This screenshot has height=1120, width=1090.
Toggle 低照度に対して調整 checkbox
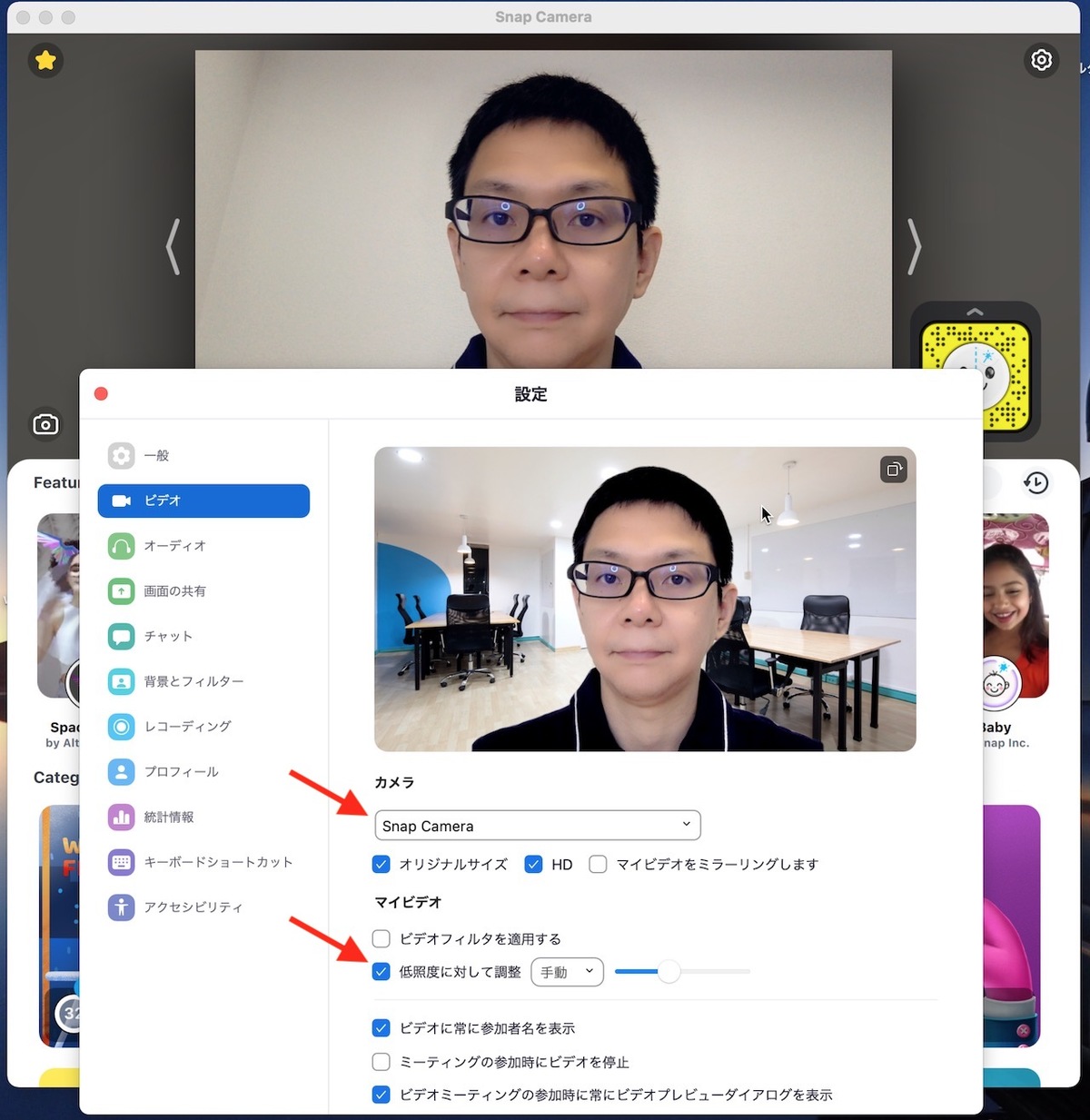coord(381,971)
